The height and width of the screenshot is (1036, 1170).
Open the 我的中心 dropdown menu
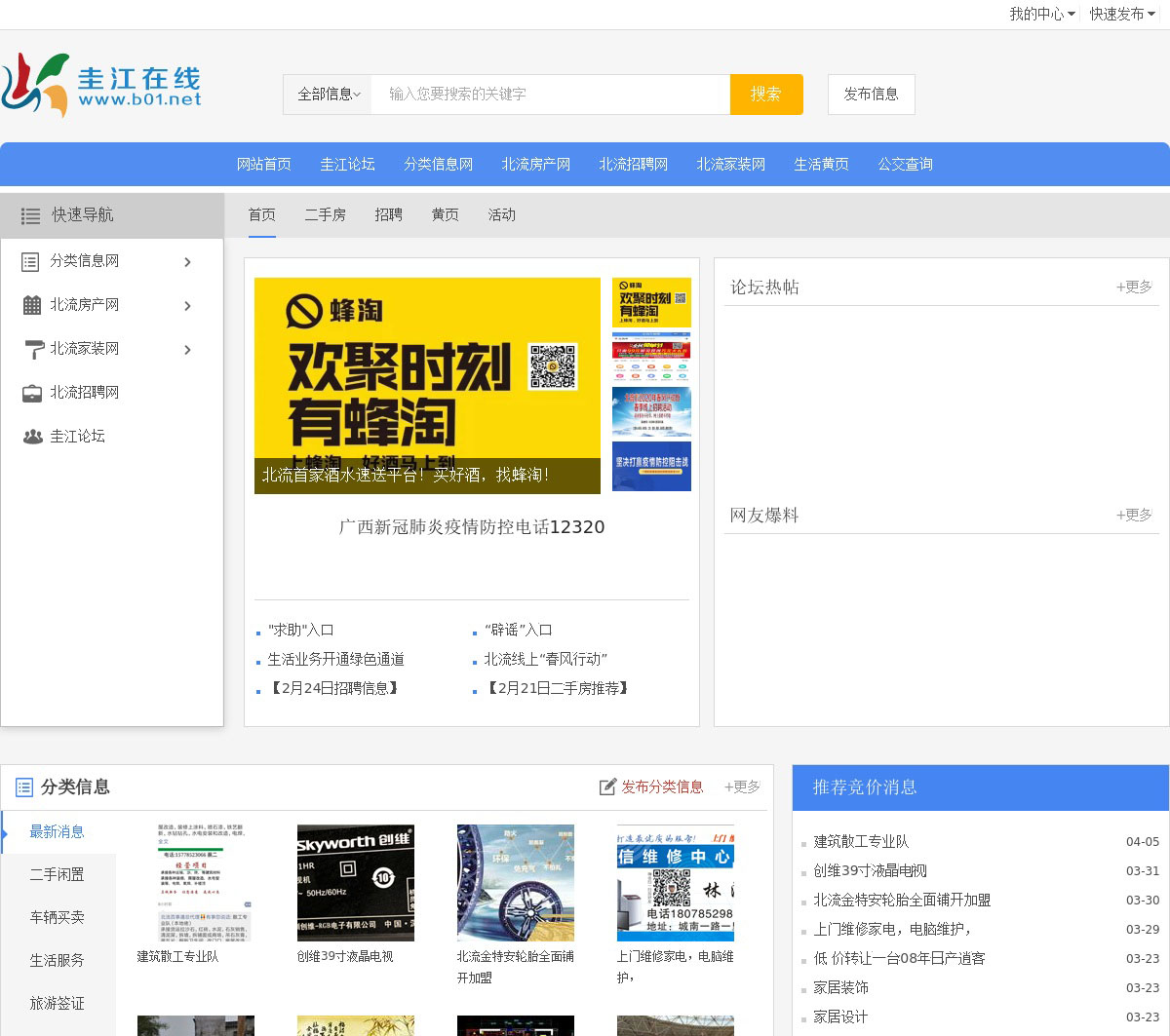pyautogui.click(x=1041, y=14)
